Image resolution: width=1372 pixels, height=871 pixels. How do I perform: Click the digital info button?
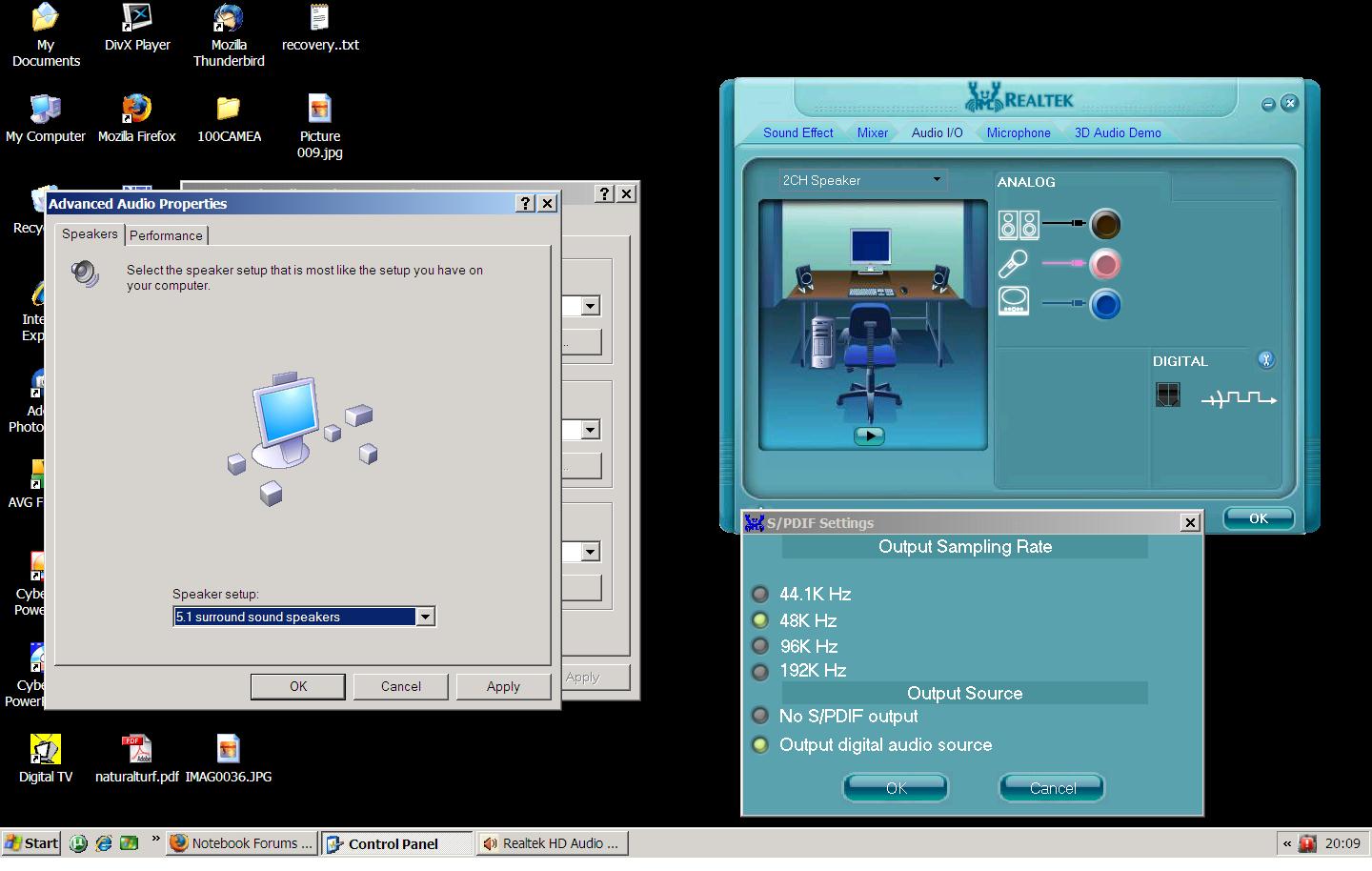1266,359
